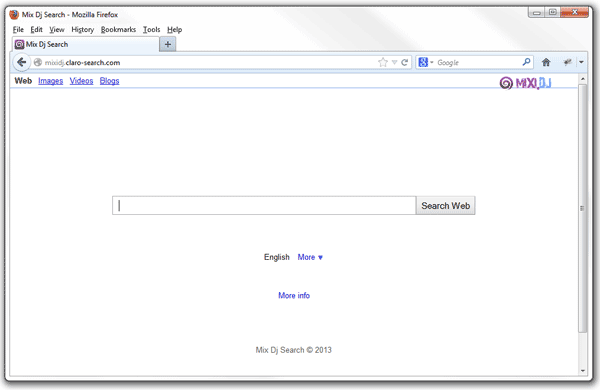This screenshot has height=390, width=600.
Task: Open the Tools menu
Action: point(151,29)
